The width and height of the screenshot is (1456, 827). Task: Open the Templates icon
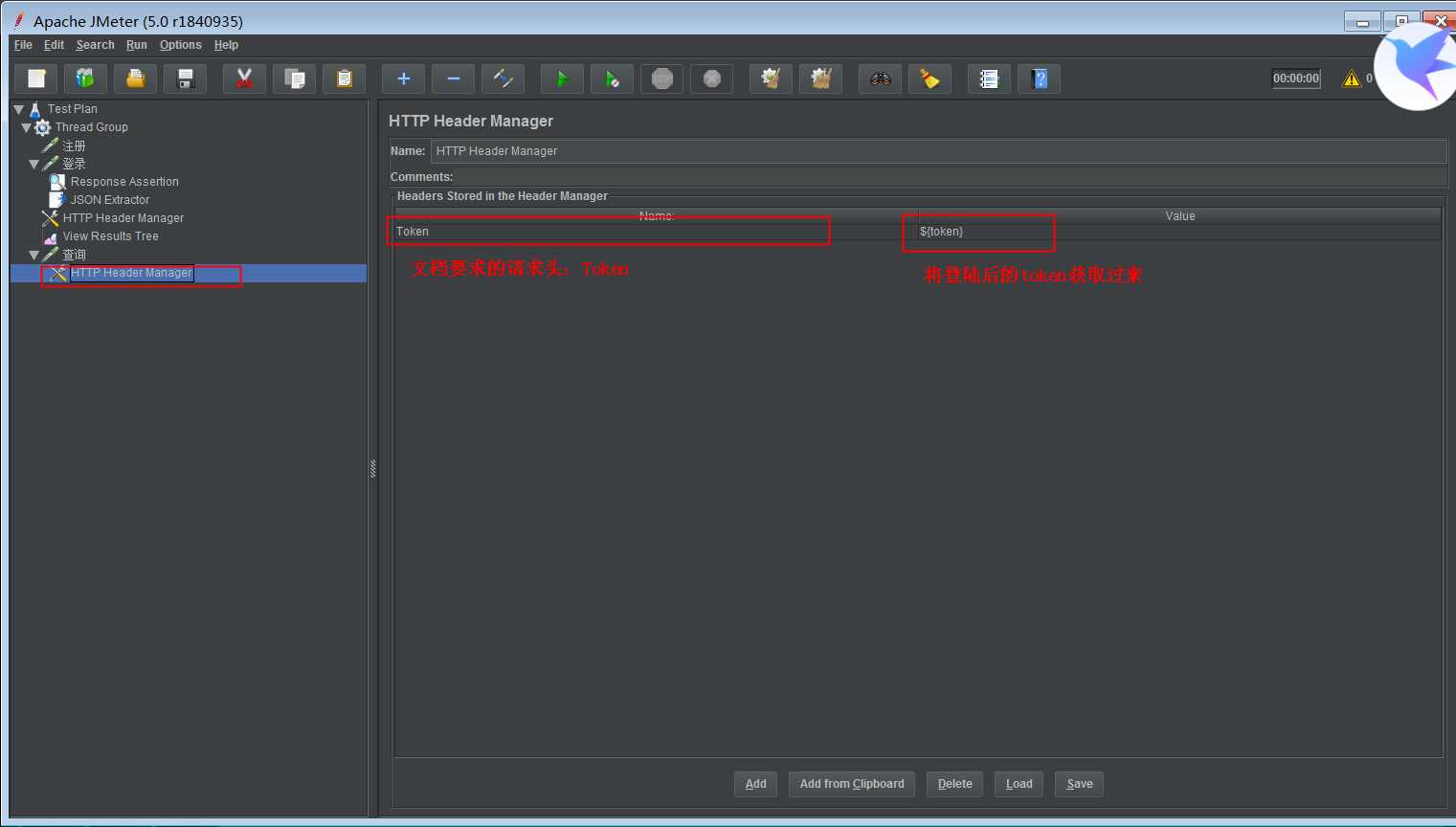pos(86,78)
